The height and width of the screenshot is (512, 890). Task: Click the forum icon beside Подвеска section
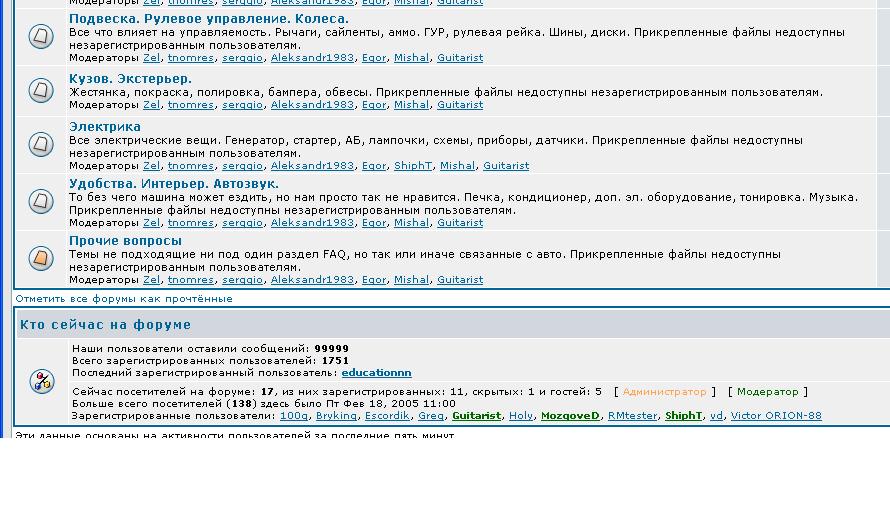pyautogui.click(x=41, y=37)
